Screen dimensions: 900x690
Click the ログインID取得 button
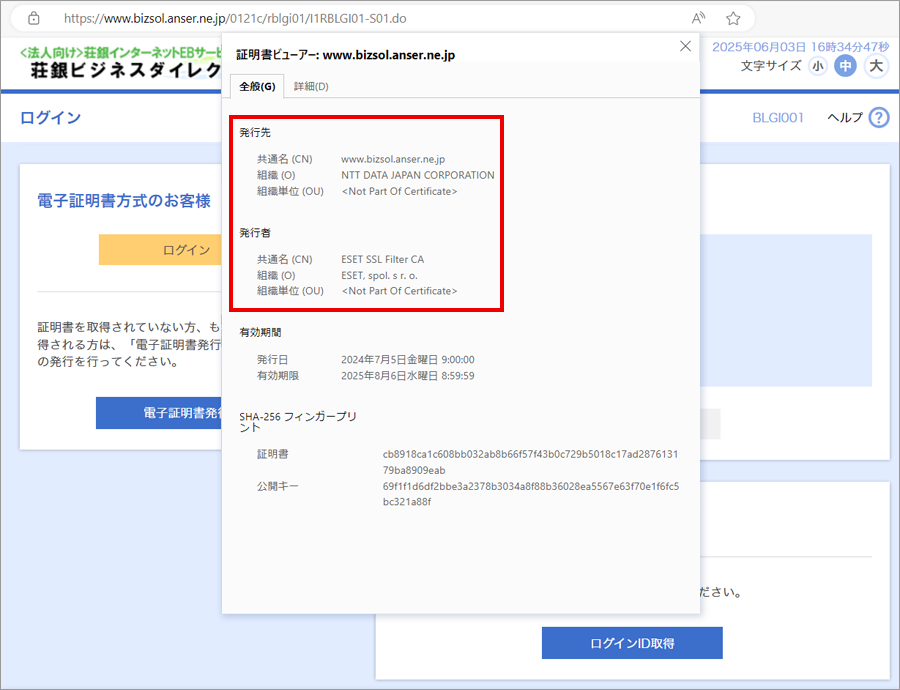coord(632,643)
